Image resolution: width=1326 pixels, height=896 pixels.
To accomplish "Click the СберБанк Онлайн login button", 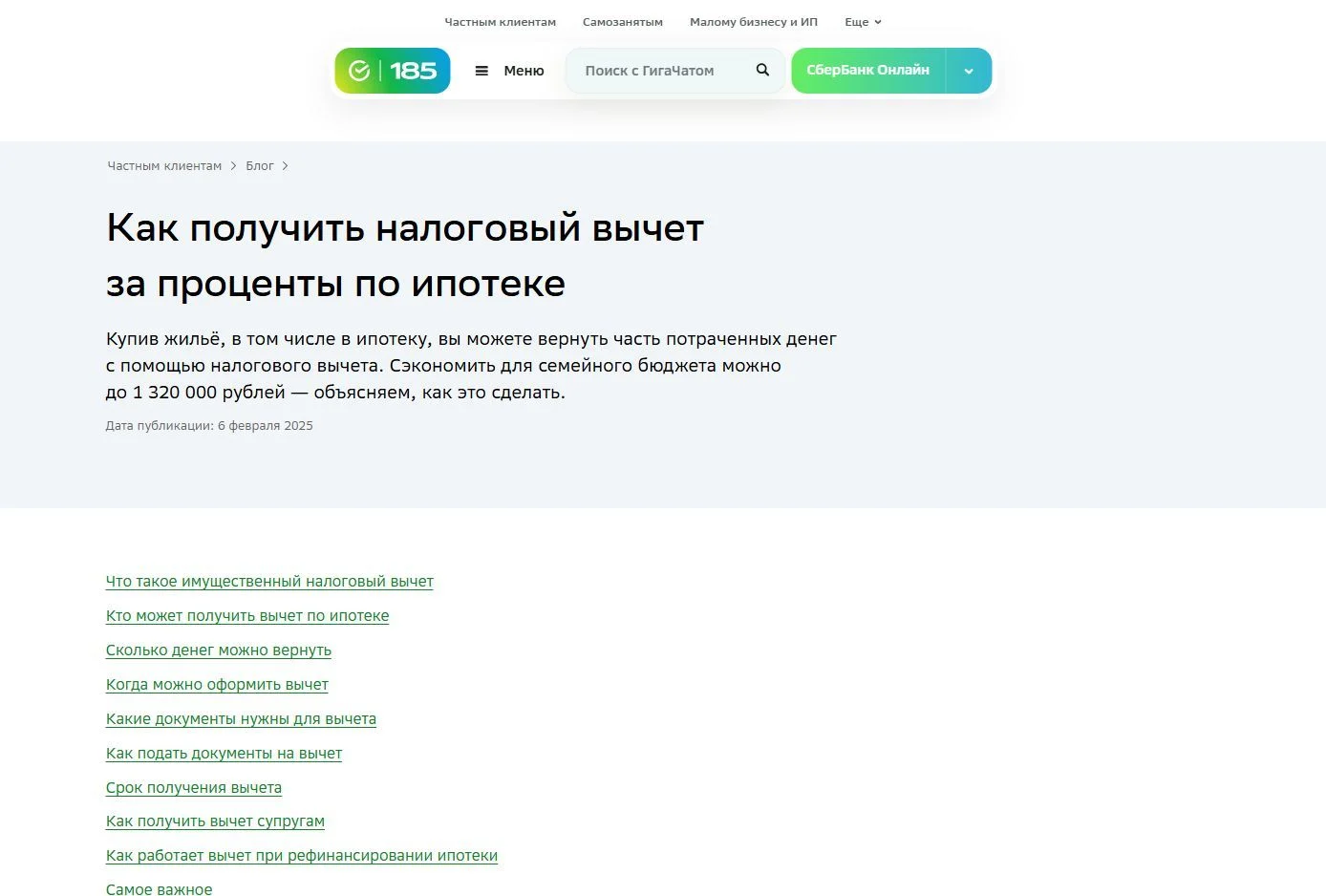I will pos(867,71).
